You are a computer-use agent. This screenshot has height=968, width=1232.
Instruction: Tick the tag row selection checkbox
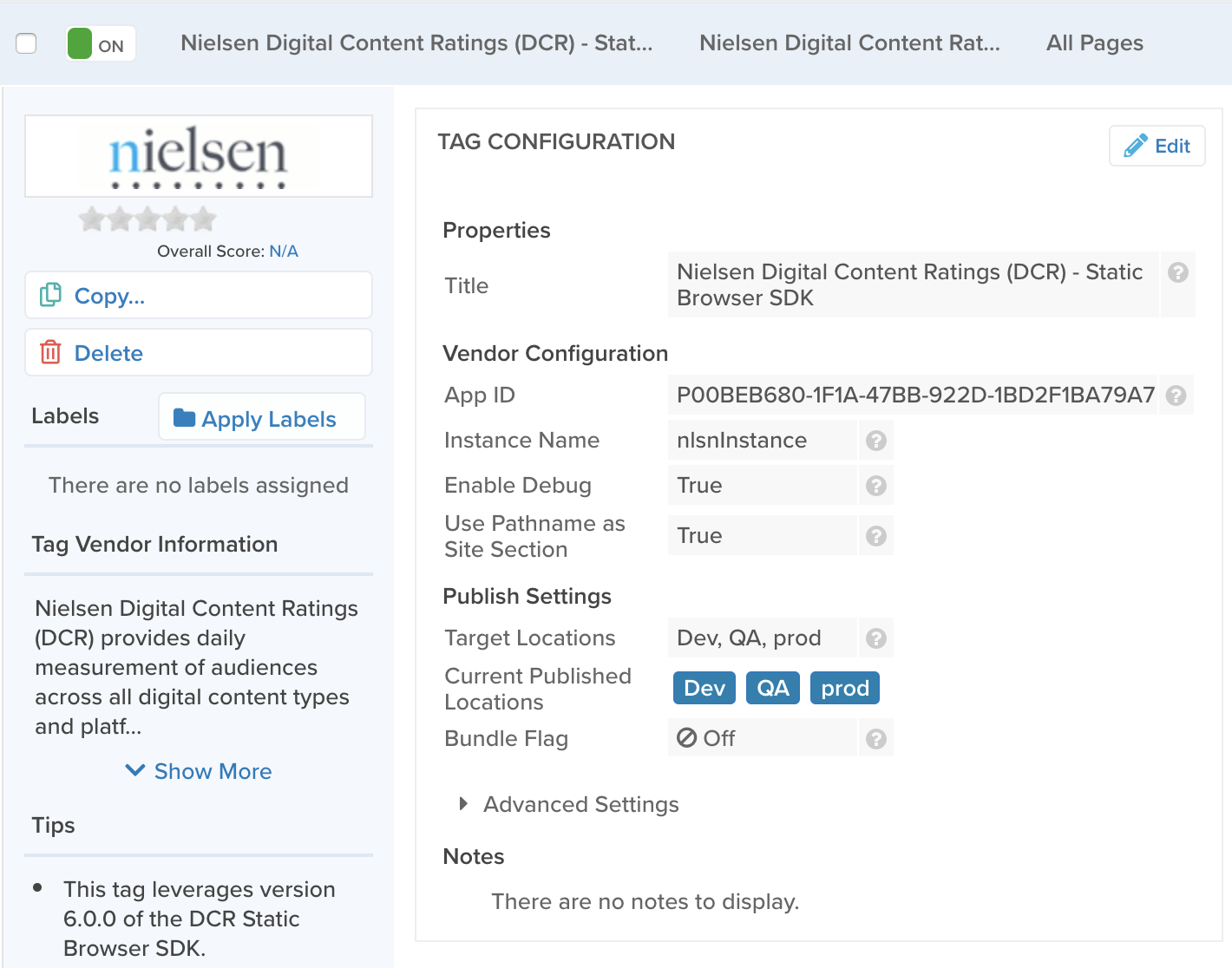coord(26,43)
